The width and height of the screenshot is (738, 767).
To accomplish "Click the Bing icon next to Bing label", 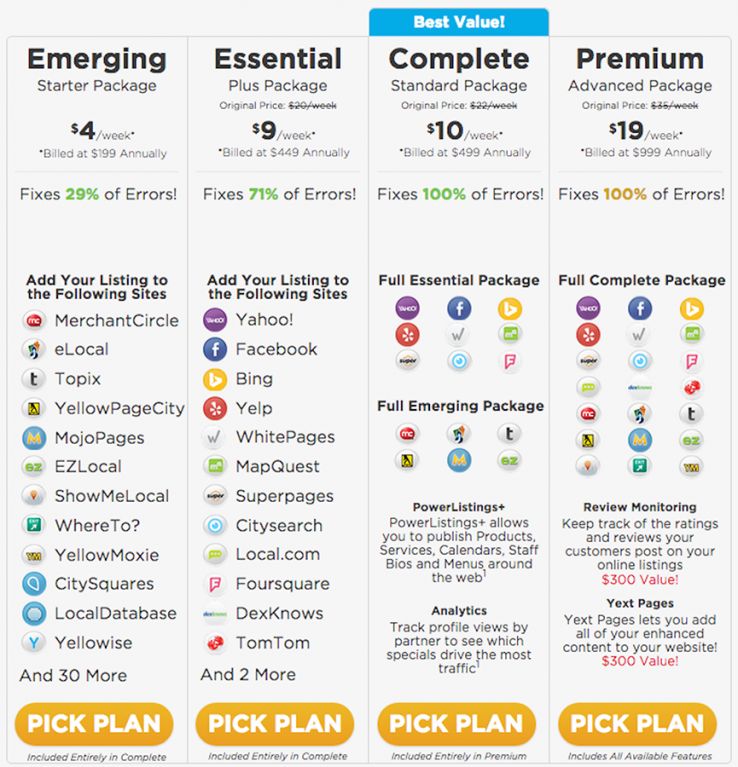I will 215,379.
